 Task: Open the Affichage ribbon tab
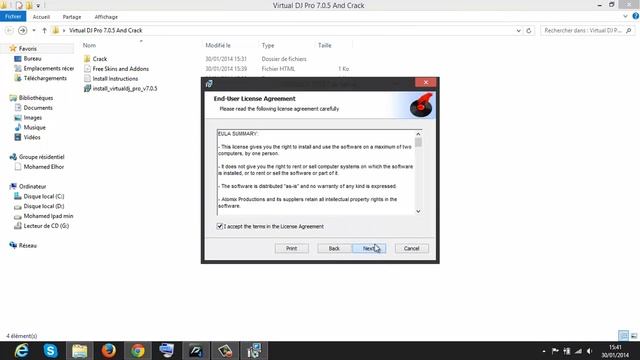[106, 17]
